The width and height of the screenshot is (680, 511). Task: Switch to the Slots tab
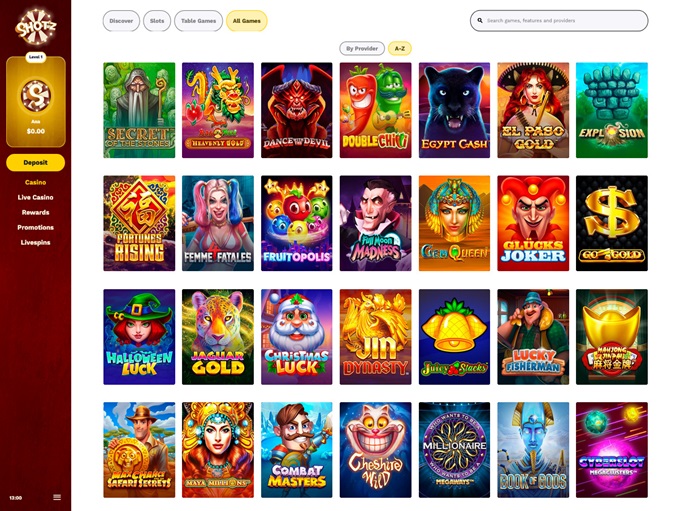(x=157, y=21)
